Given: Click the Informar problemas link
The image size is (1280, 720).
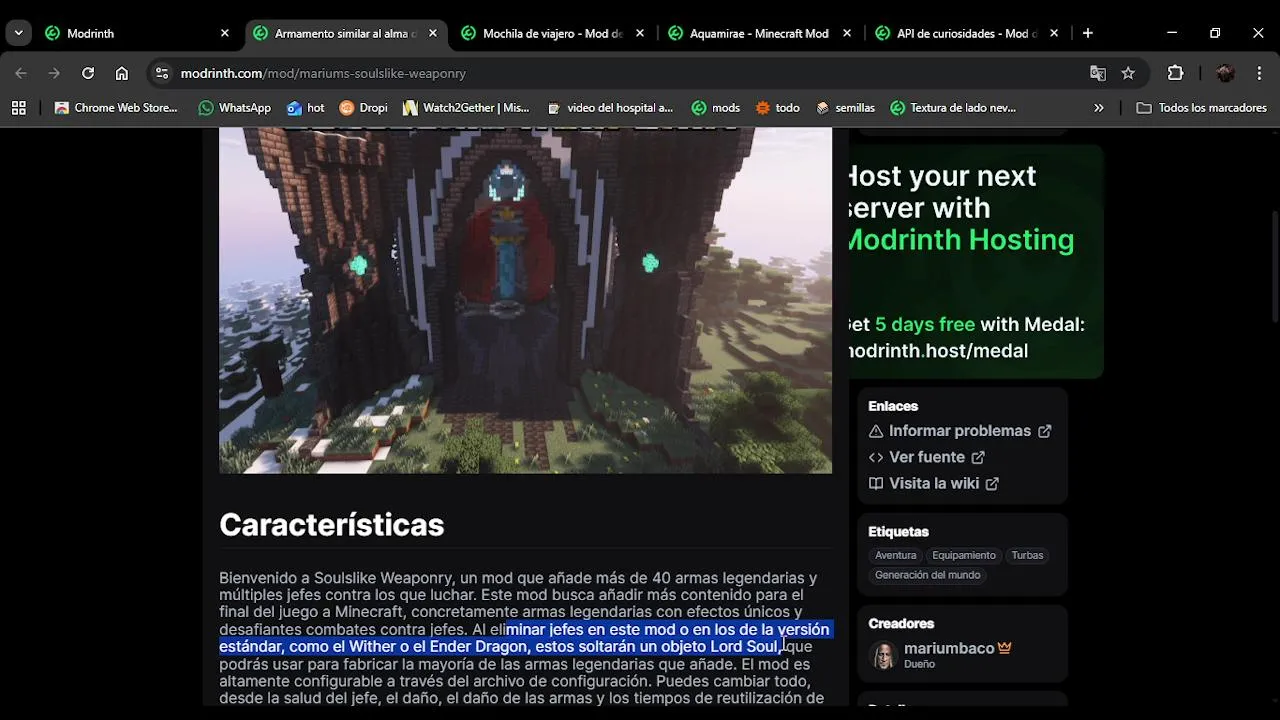Looking at the screenshot, I should click(x=960, y=431).
